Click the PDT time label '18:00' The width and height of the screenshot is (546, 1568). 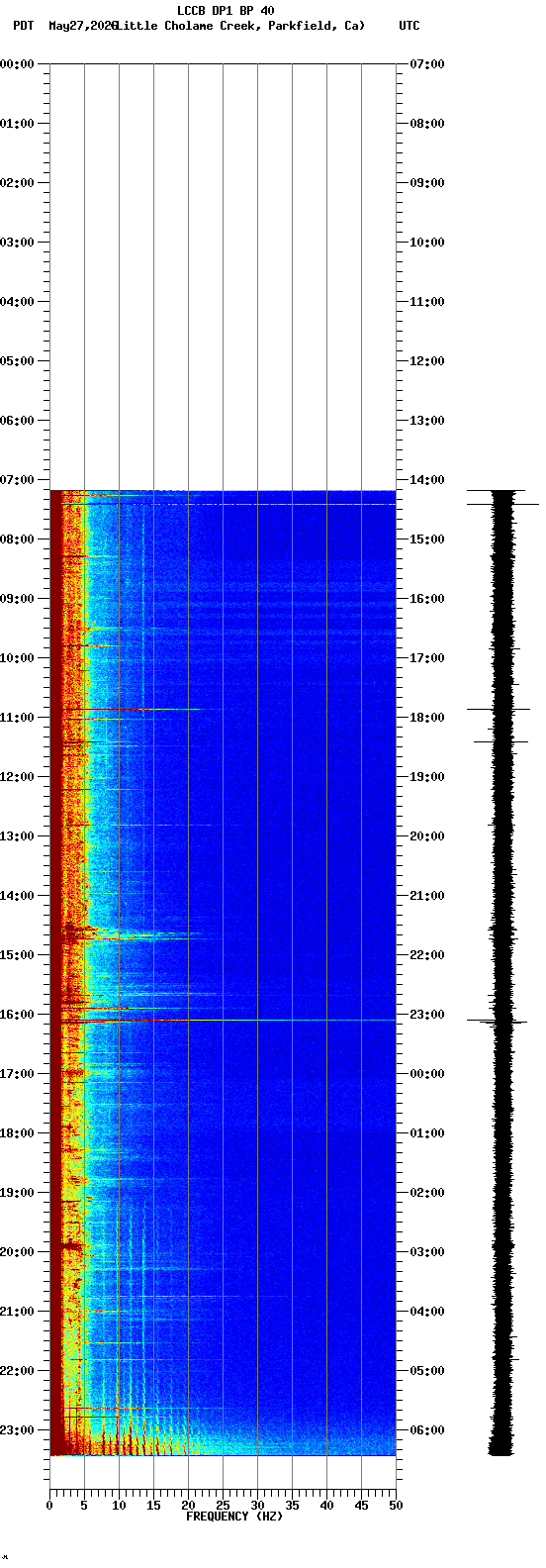[x=17, y=1133]
